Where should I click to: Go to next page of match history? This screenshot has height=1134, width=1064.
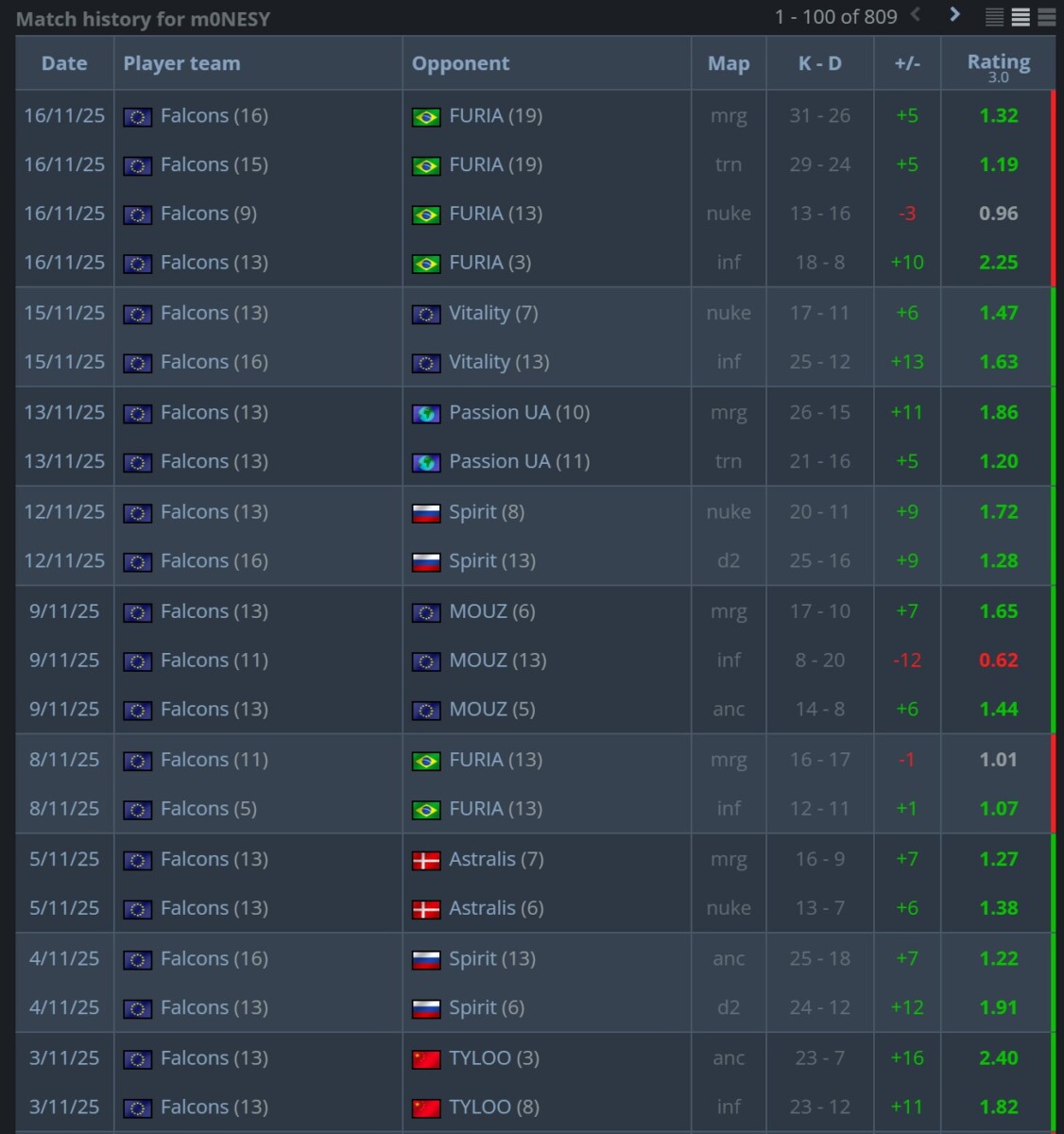[x=954, y=15]
